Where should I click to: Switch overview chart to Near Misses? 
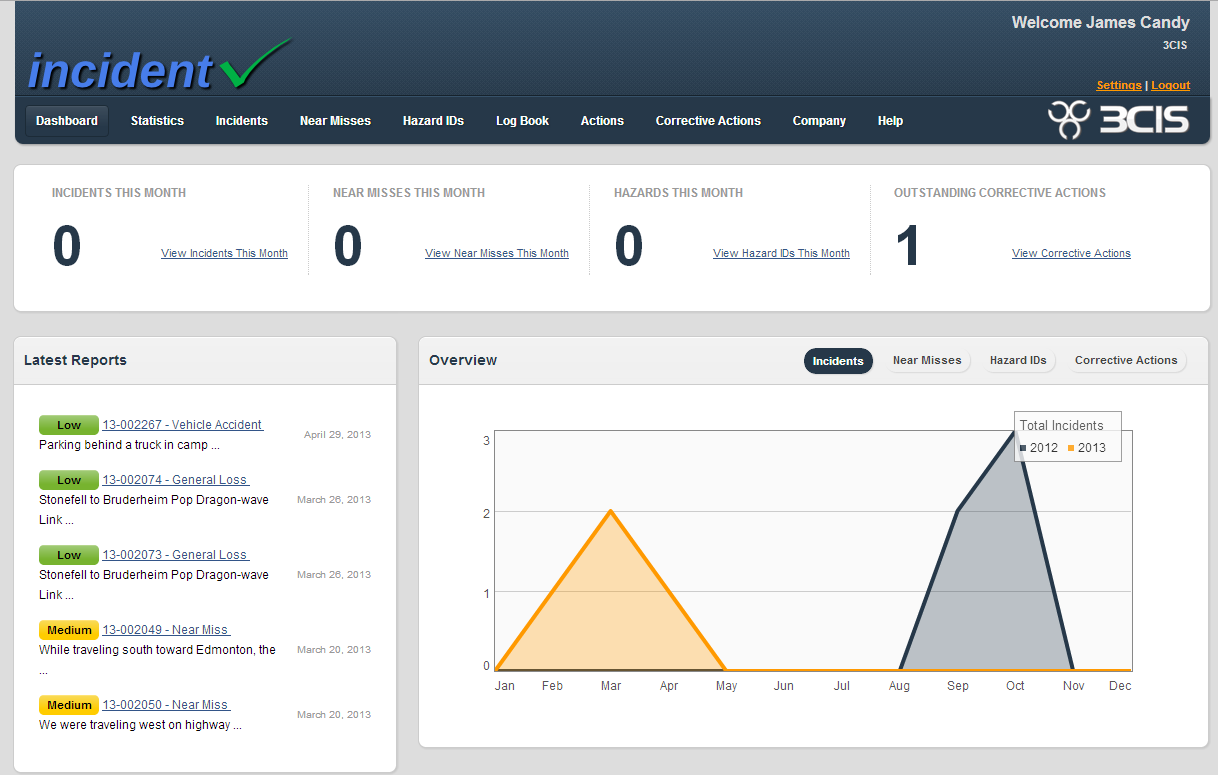[926, 360]
